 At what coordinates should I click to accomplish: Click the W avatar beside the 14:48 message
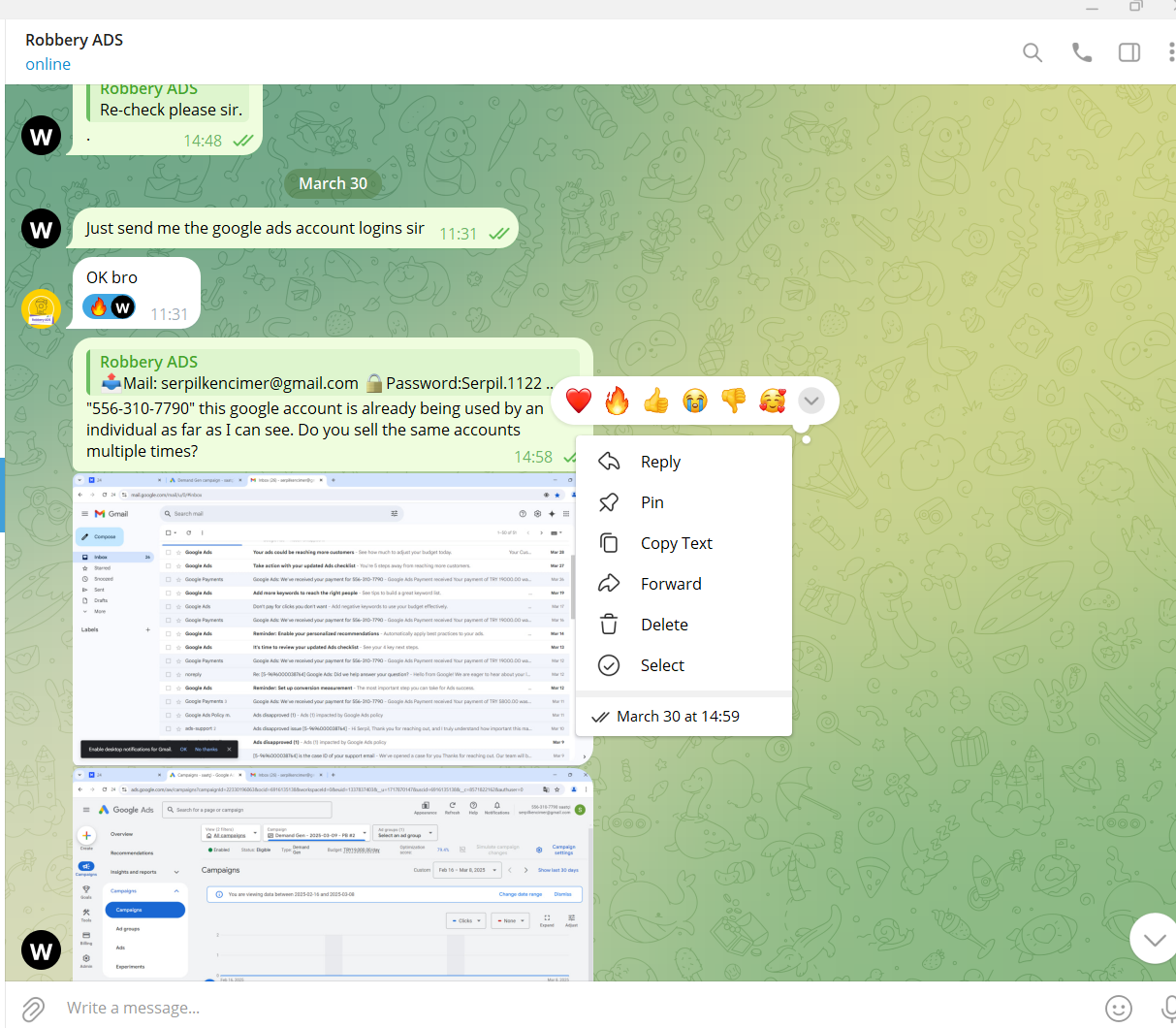click(x=42, y=136)
